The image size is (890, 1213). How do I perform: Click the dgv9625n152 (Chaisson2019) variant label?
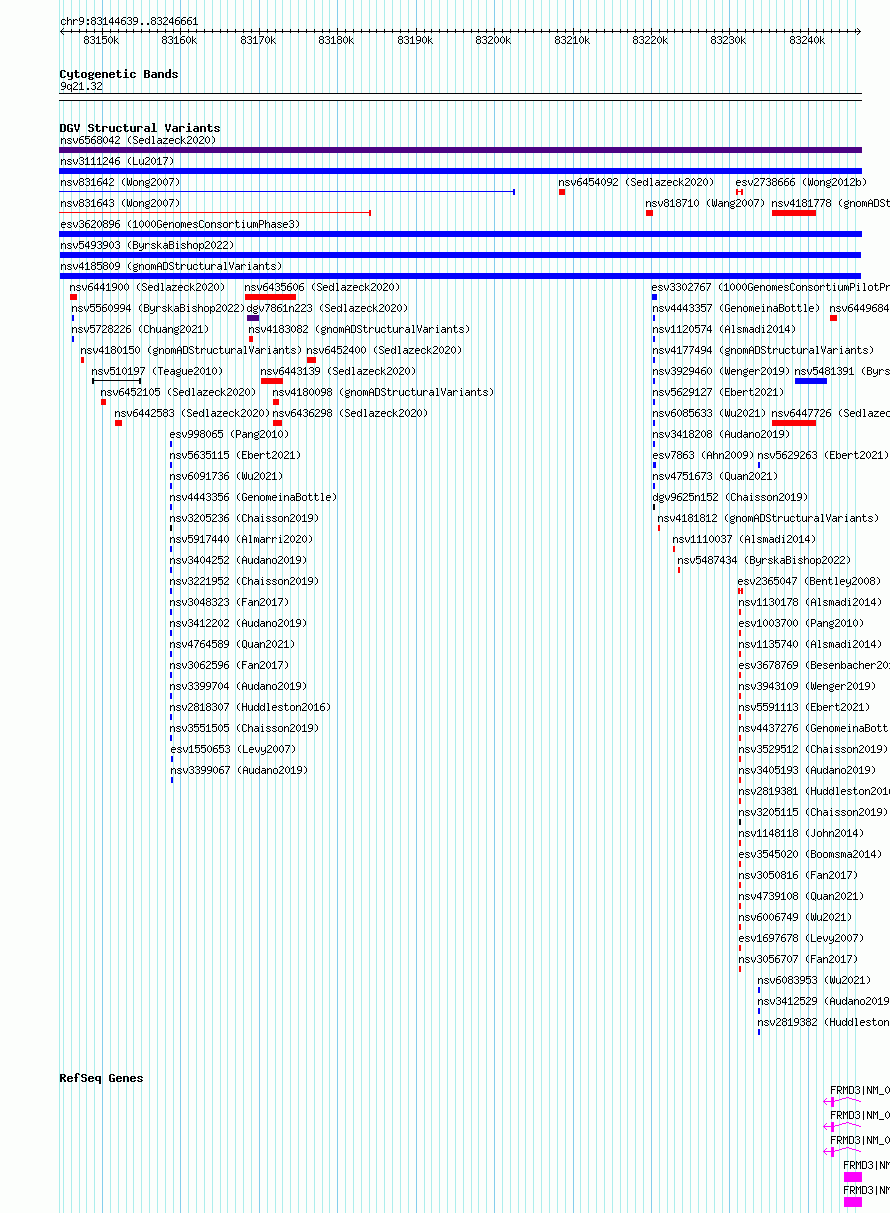730,498
